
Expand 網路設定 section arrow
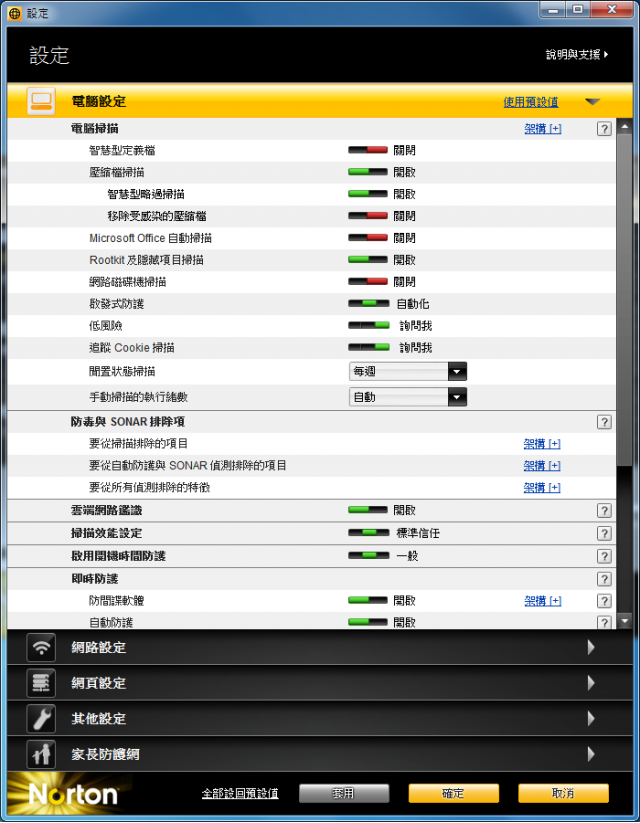point(591,647)
